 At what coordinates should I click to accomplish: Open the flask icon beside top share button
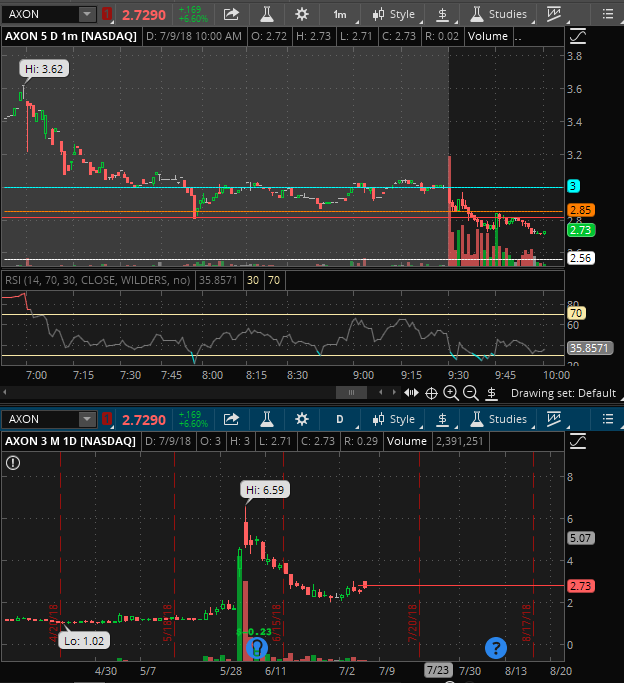[266, 14]
